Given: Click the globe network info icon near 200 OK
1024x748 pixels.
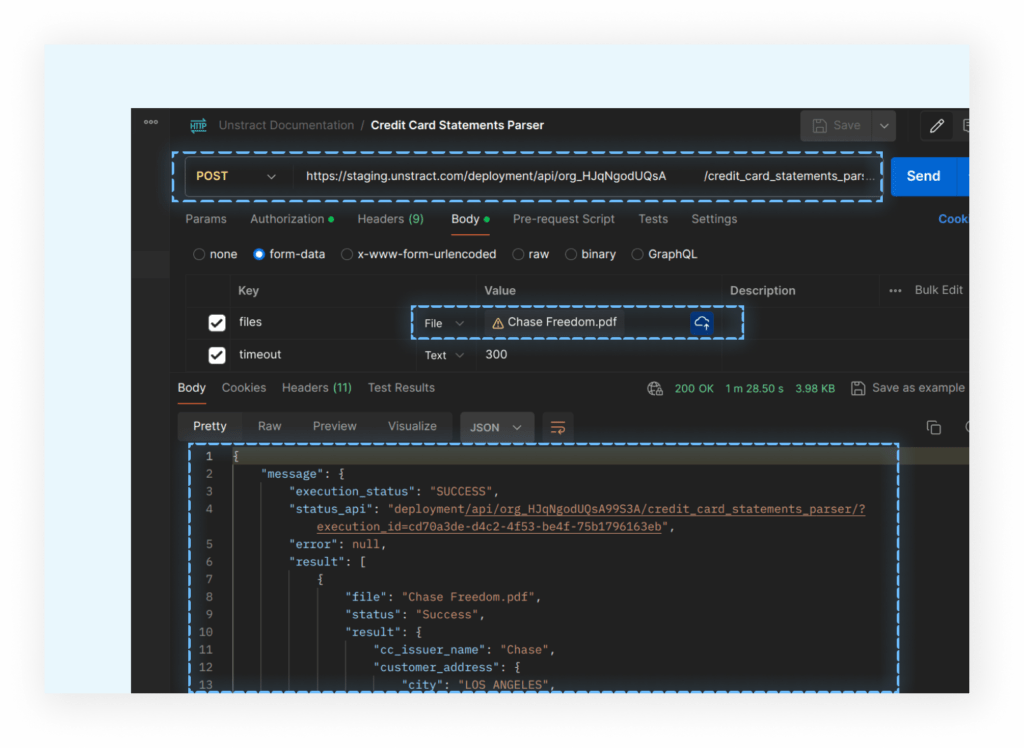Looking at the screenshot, I should pos(655,387).
